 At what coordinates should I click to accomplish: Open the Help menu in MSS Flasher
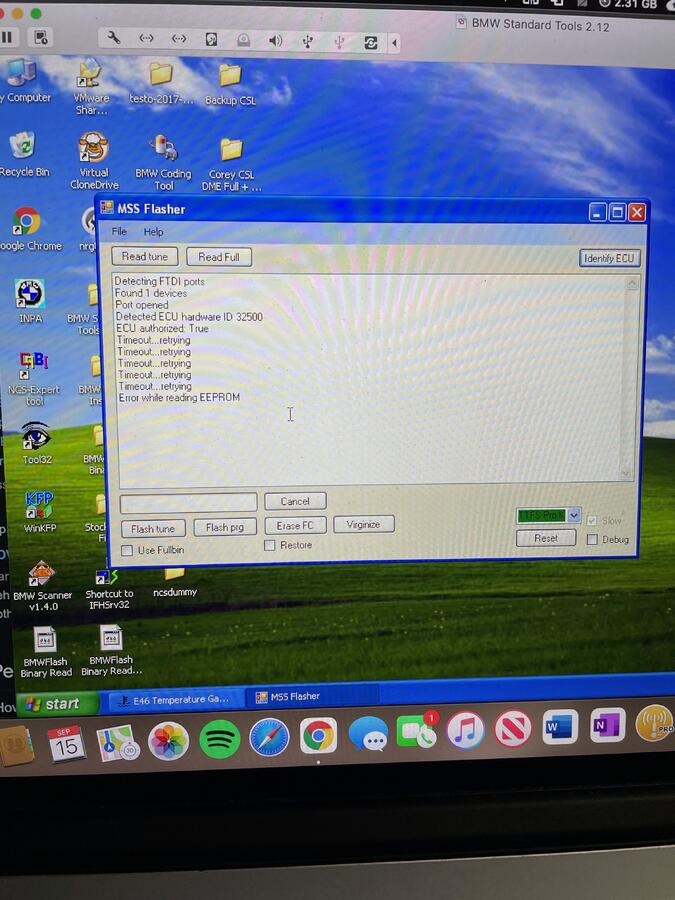(153, 232)
